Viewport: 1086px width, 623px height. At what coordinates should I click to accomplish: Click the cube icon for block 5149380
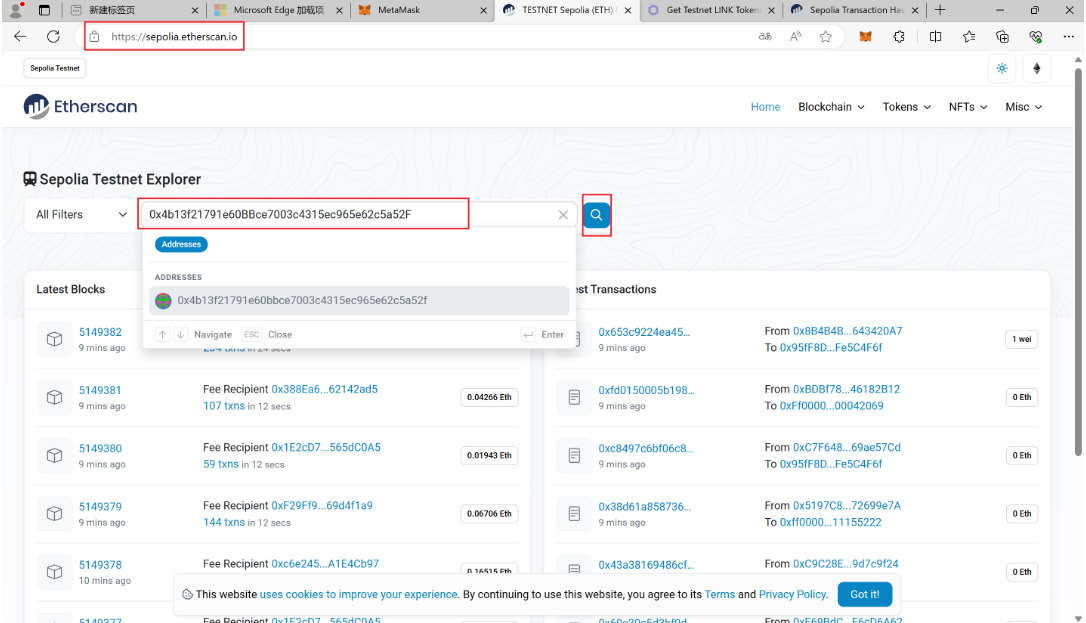click(54, 455)
